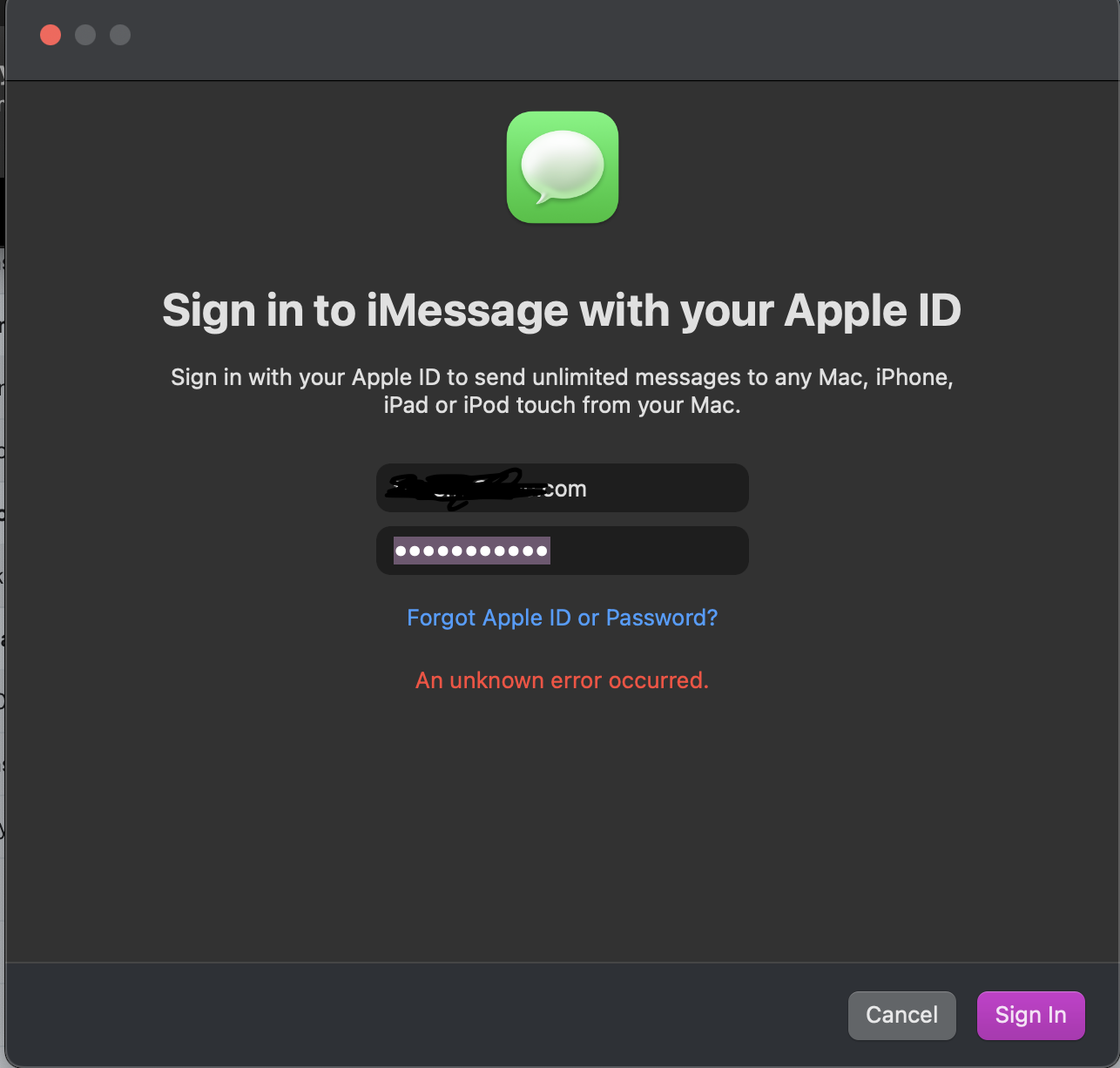The width and height of the screenshot is (1120, 1068).
Task: Click empty bottom bar left of Cancel
Action: [427, 1015]
